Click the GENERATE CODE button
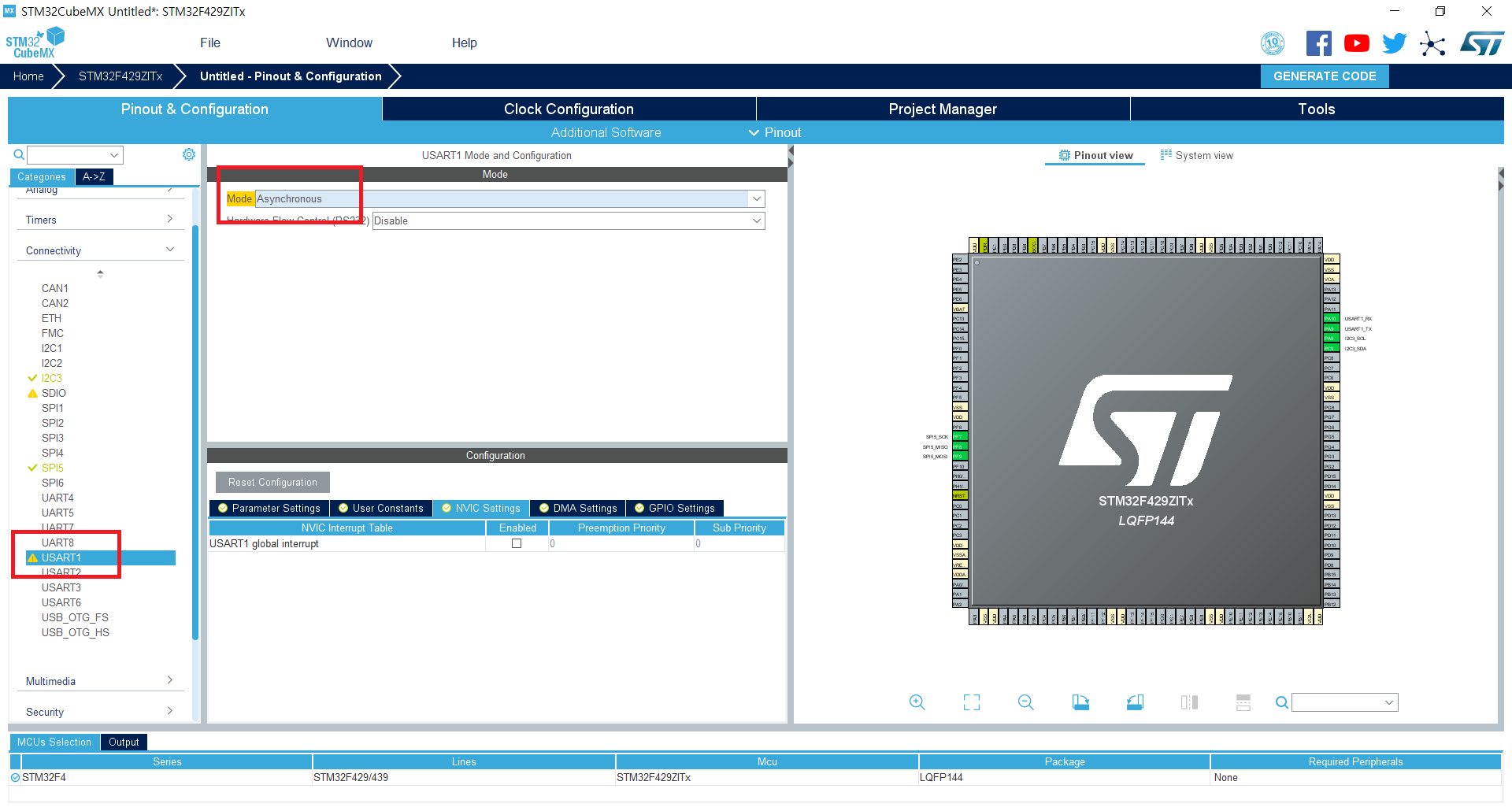 pyautogui.click(x=1325, y=76)
